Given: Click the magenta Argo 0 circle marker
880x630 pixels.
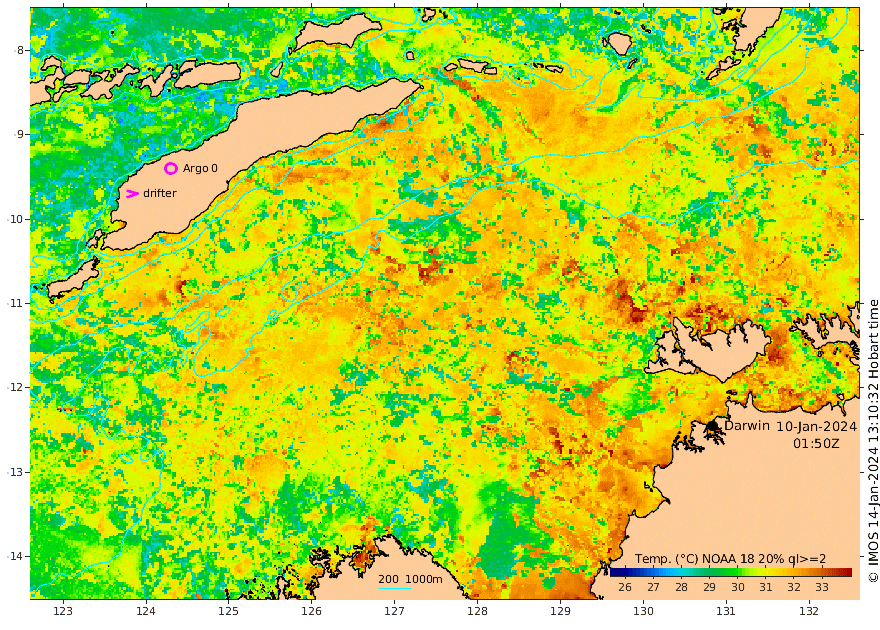Looking at the screenshot, I should (171, 168).
